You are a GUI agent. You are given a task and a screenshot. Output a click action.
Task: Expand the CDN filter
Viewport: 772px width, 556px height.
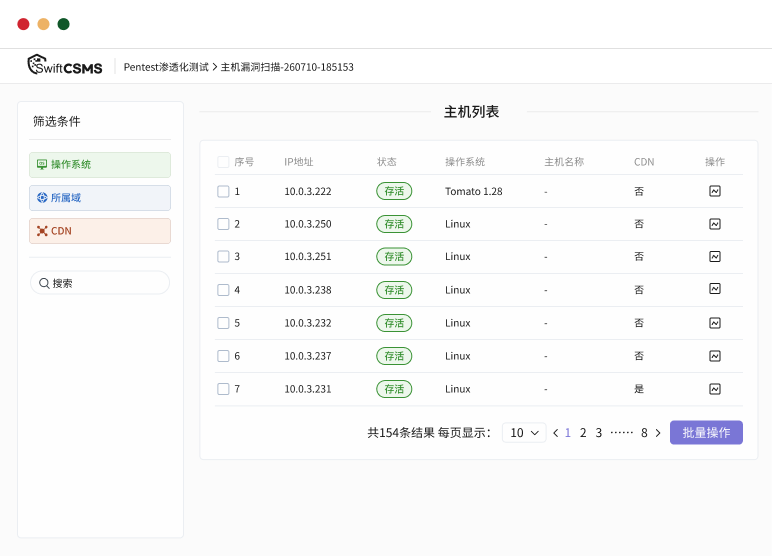pos(100,231)
